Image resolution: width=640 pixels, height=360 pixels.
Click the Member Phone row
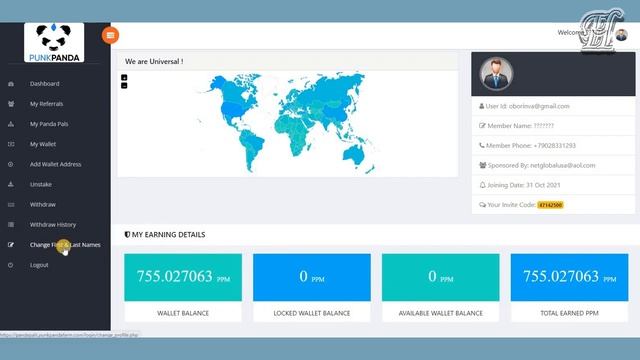pos(553,145)
